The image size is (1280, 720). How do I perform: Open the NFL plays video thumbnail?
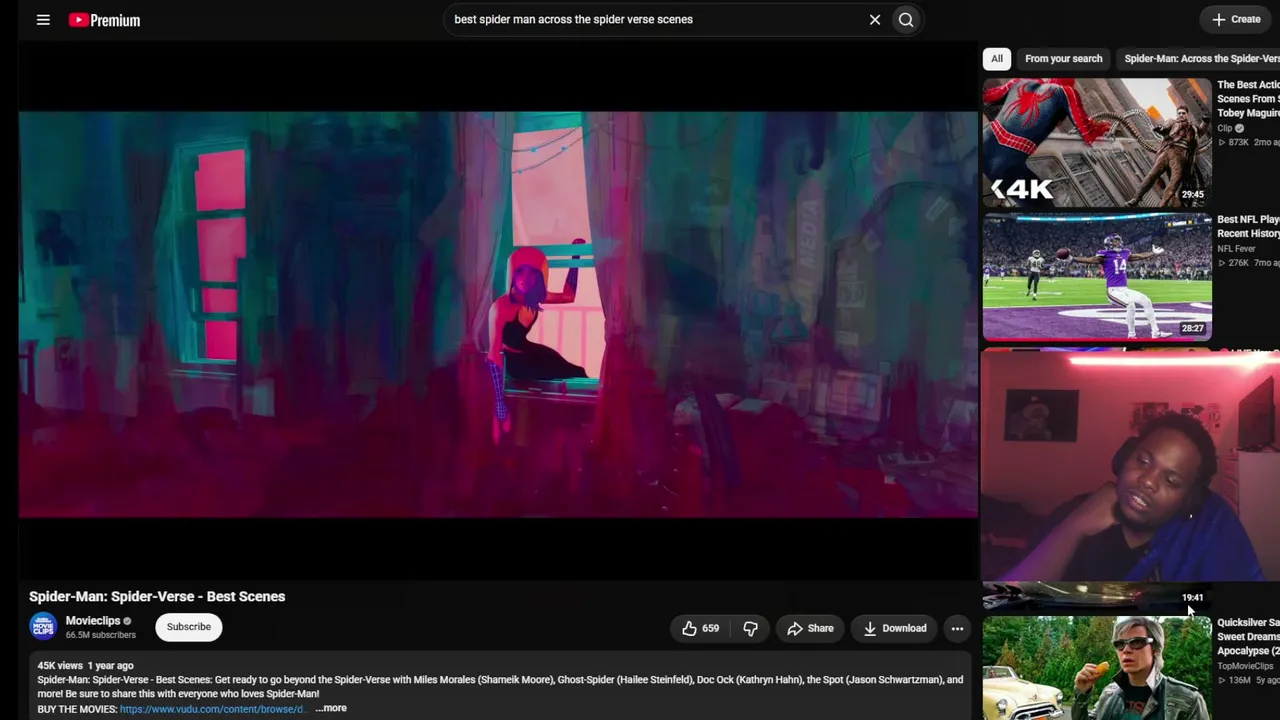pyautogui.click(x=1097, y=276)
